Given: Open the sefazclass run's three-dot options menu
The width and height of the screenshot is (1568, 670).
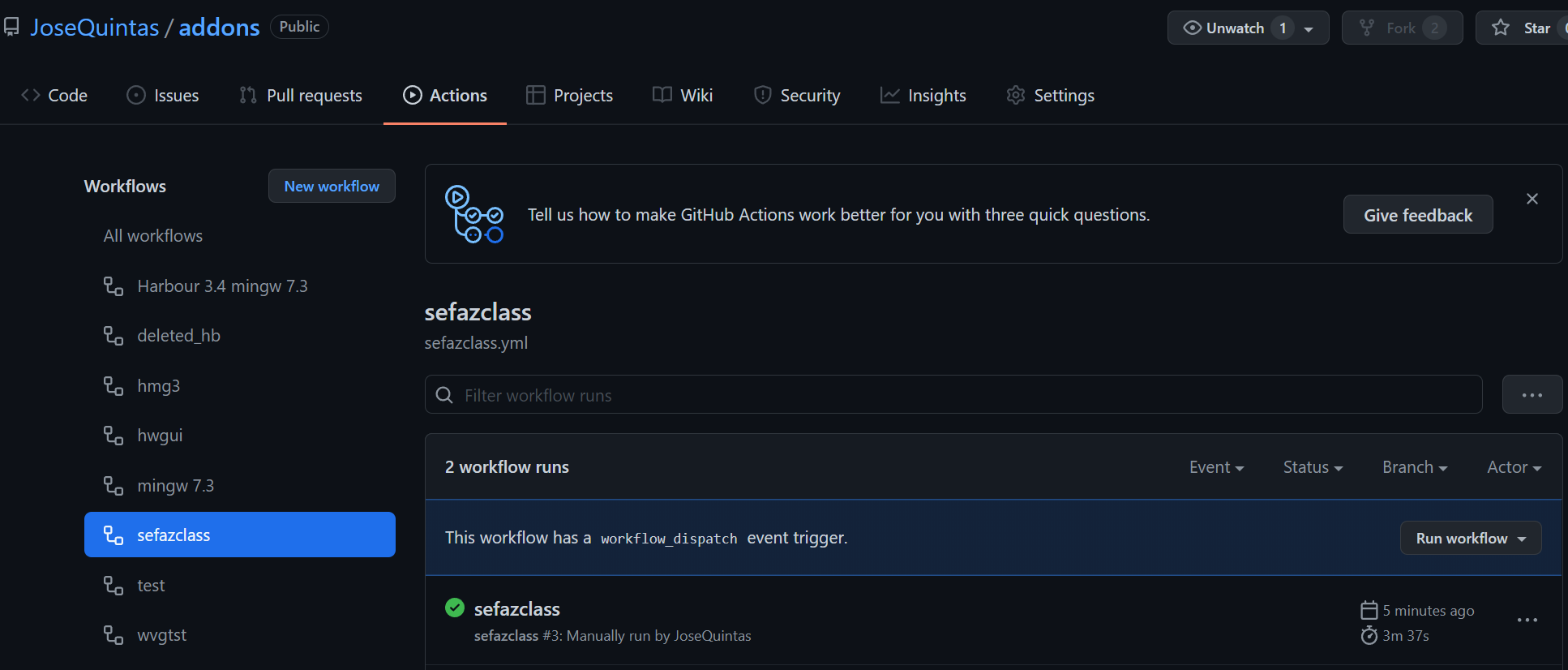Looking at the screenshot, I should tap(1527, 621).
